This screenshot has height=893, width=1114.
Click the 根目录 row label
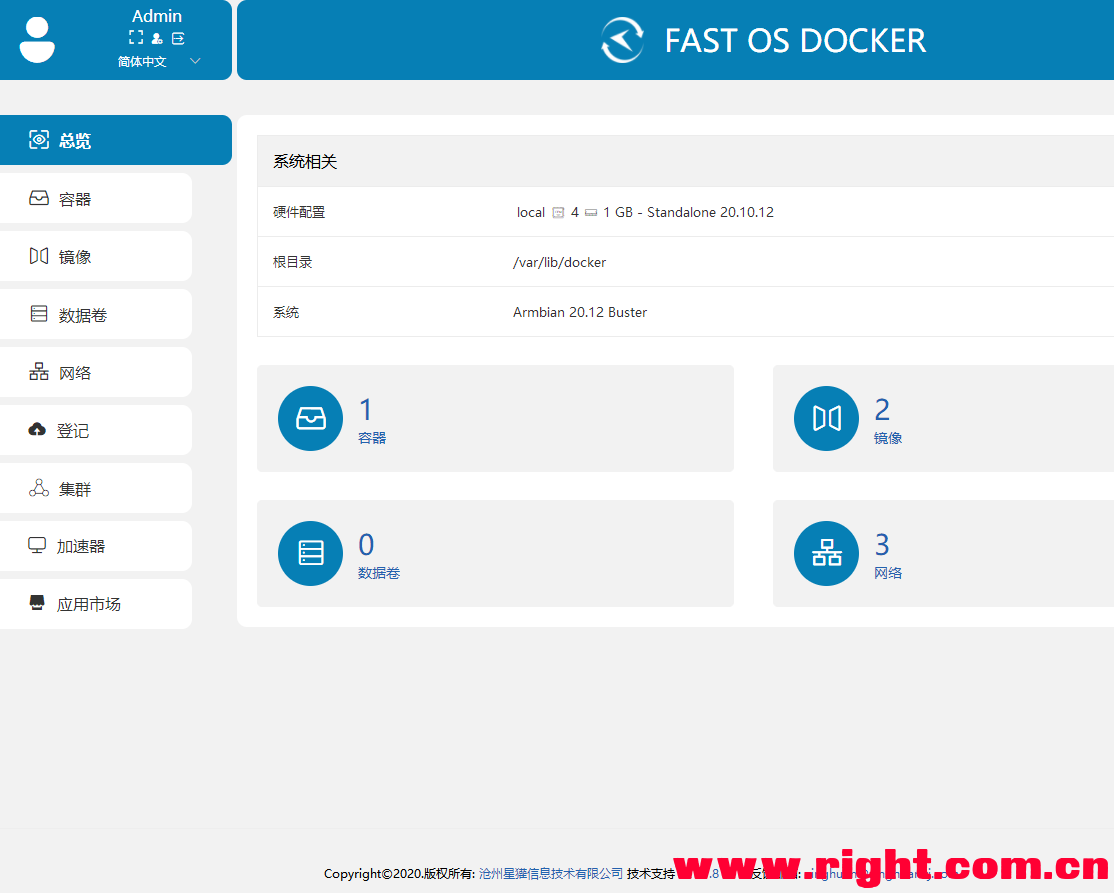(x=293, y=262)
